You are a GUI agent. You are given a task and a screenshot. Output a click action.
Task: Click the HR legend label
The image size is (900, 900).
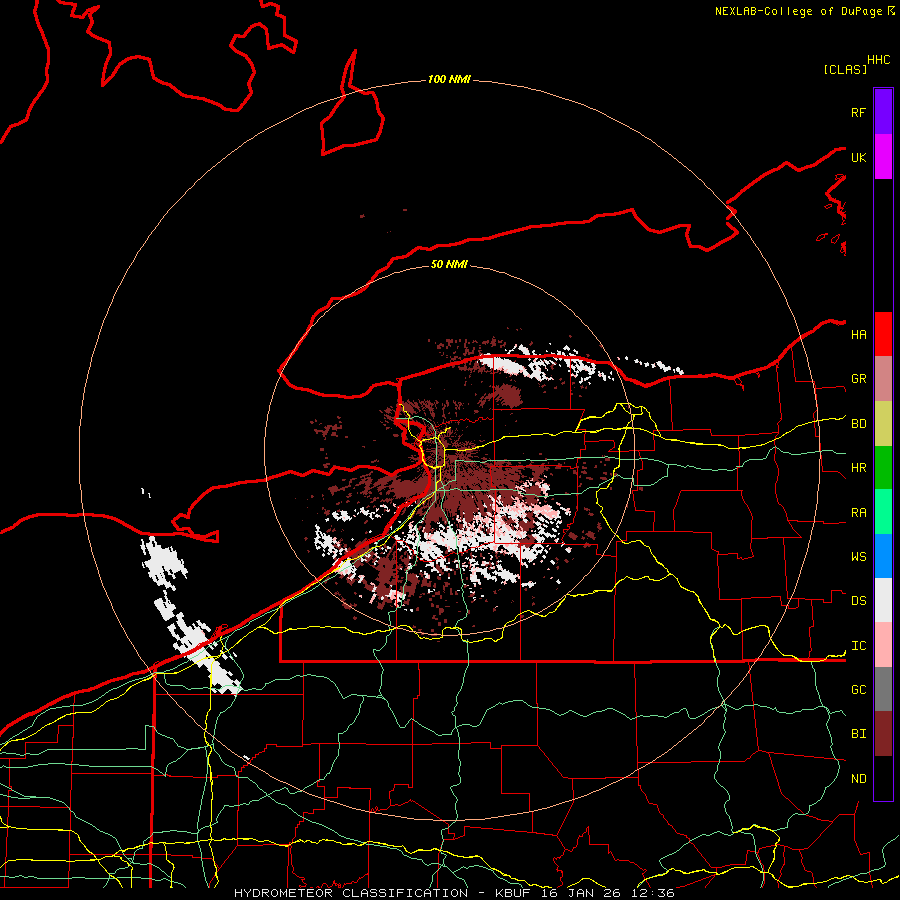[x=858, y=468]
